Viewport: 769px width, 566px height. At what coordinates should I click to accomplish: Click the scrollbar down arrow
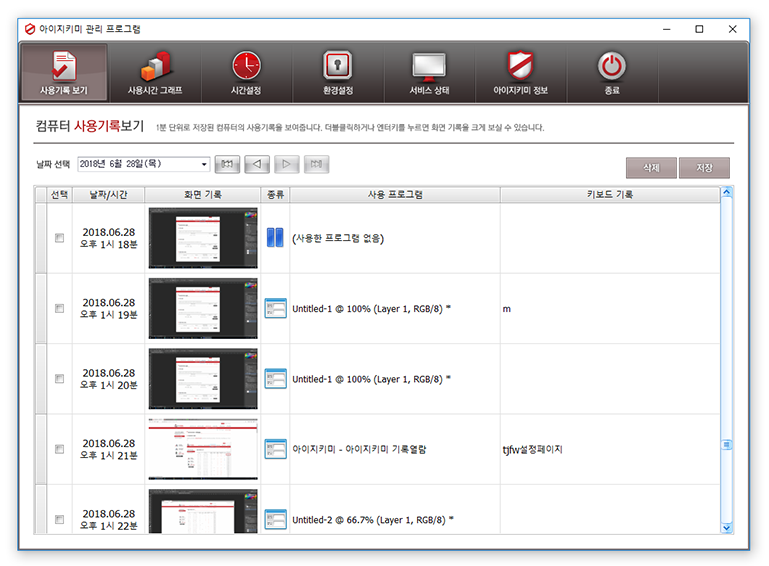(726, 528)
